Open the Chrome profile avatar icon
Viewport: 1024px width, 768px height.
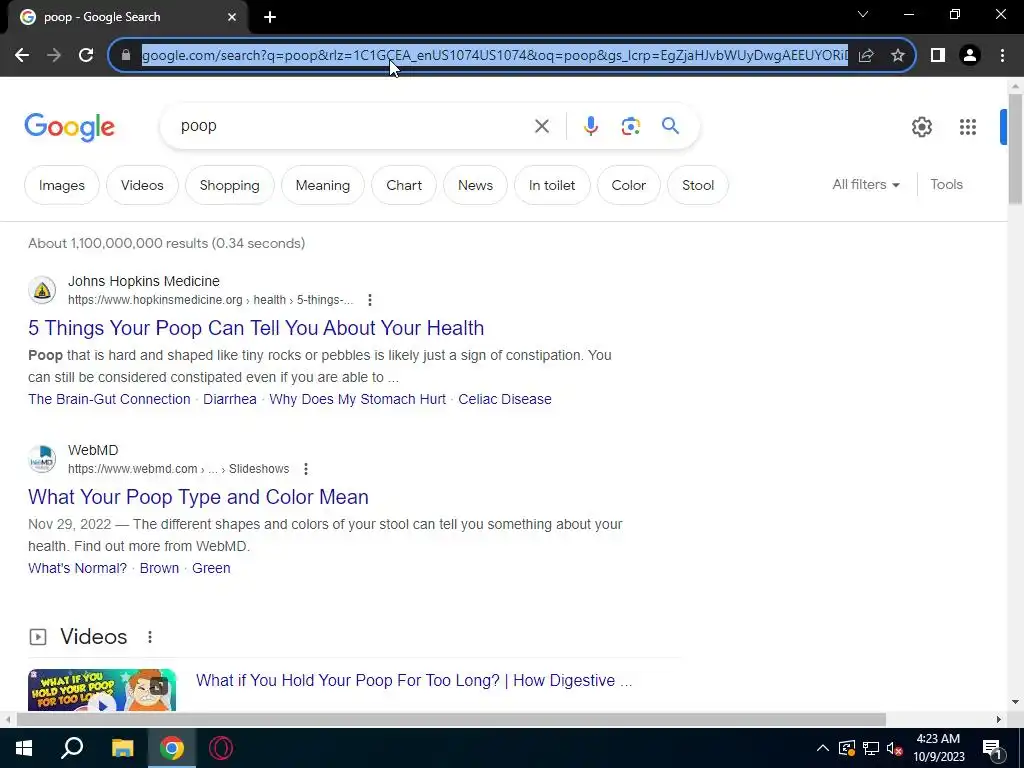click(970, 56)
